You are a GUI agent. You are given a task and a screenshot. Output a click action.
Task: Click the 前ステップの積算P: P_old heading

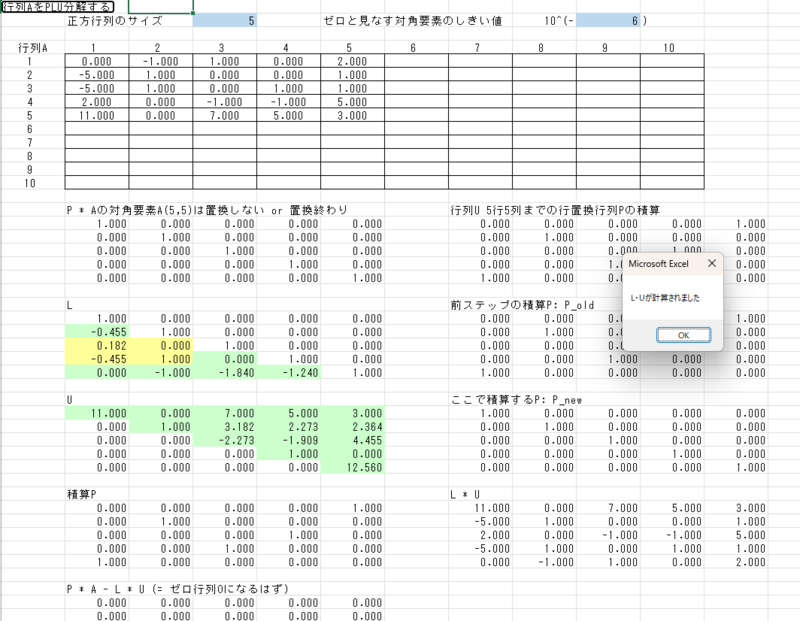(x=520, y=302)
